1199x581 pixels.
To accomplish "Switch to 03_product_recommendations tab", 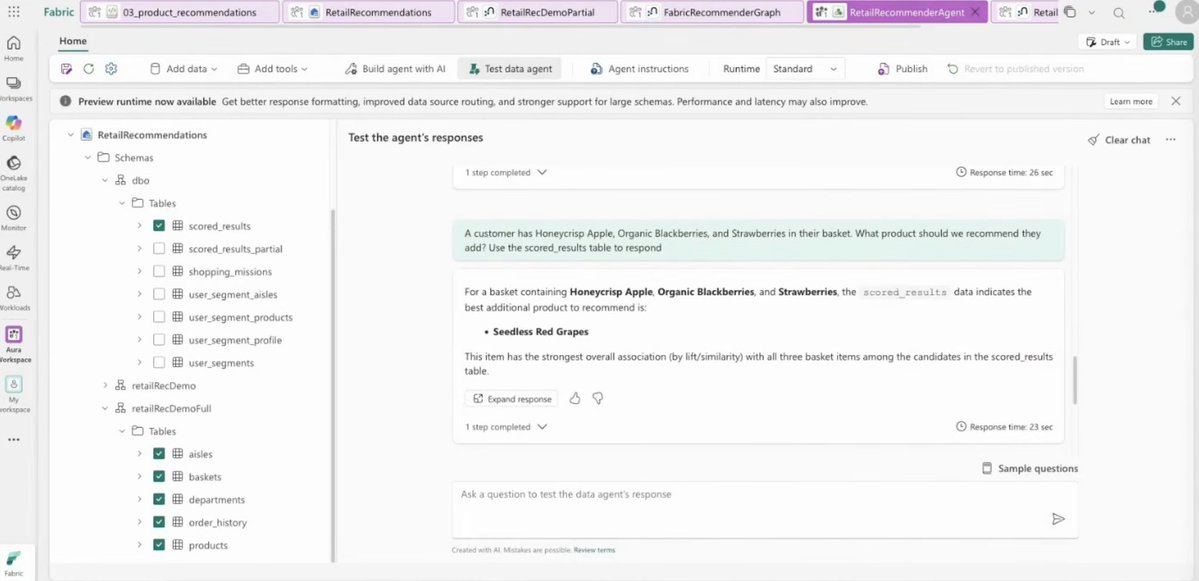I will click(180, 12).
